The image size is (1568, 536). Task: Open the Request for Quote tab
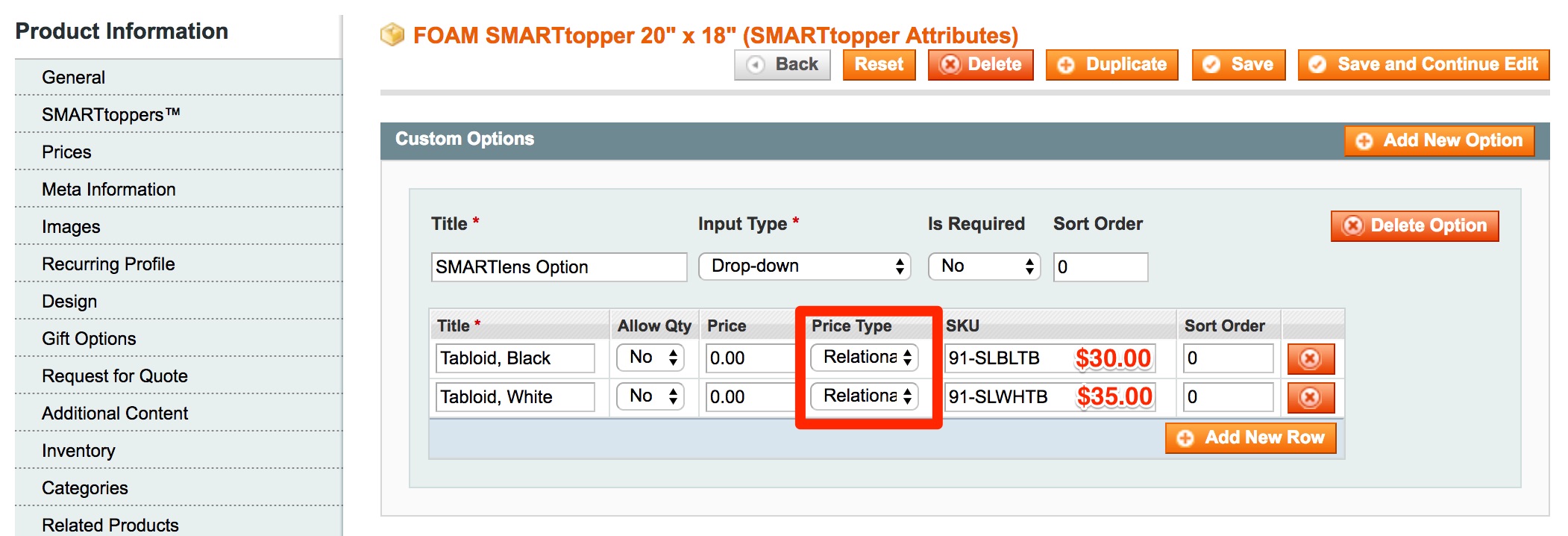coord(179,376)
